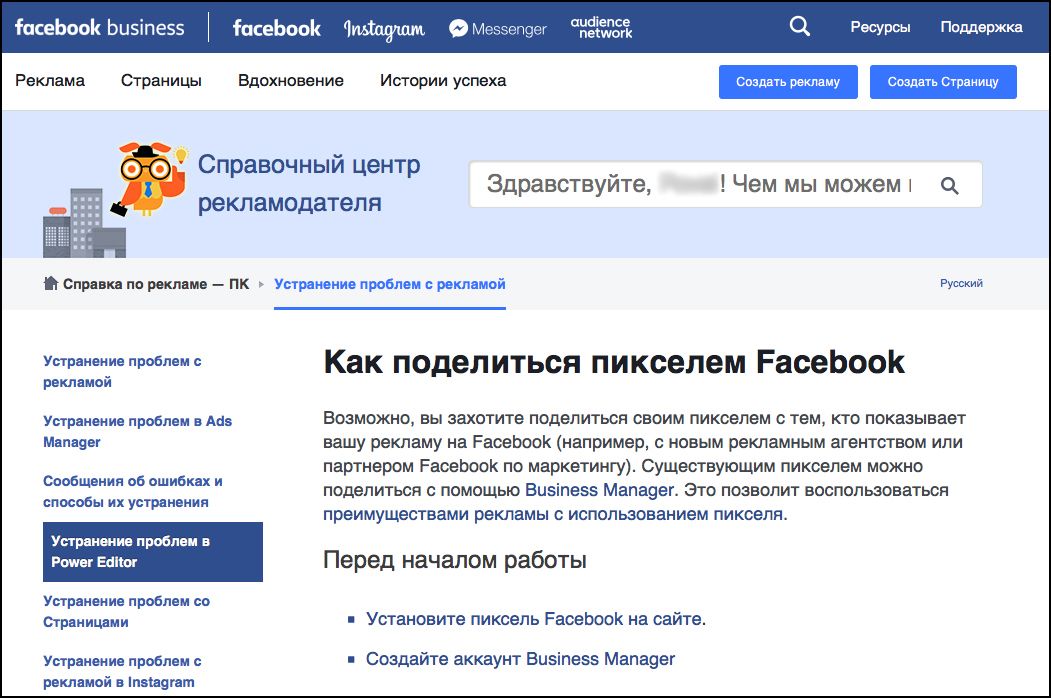Open facebook business logo
The height and width of the screenshot is (698, 1051).
point(99,27)
